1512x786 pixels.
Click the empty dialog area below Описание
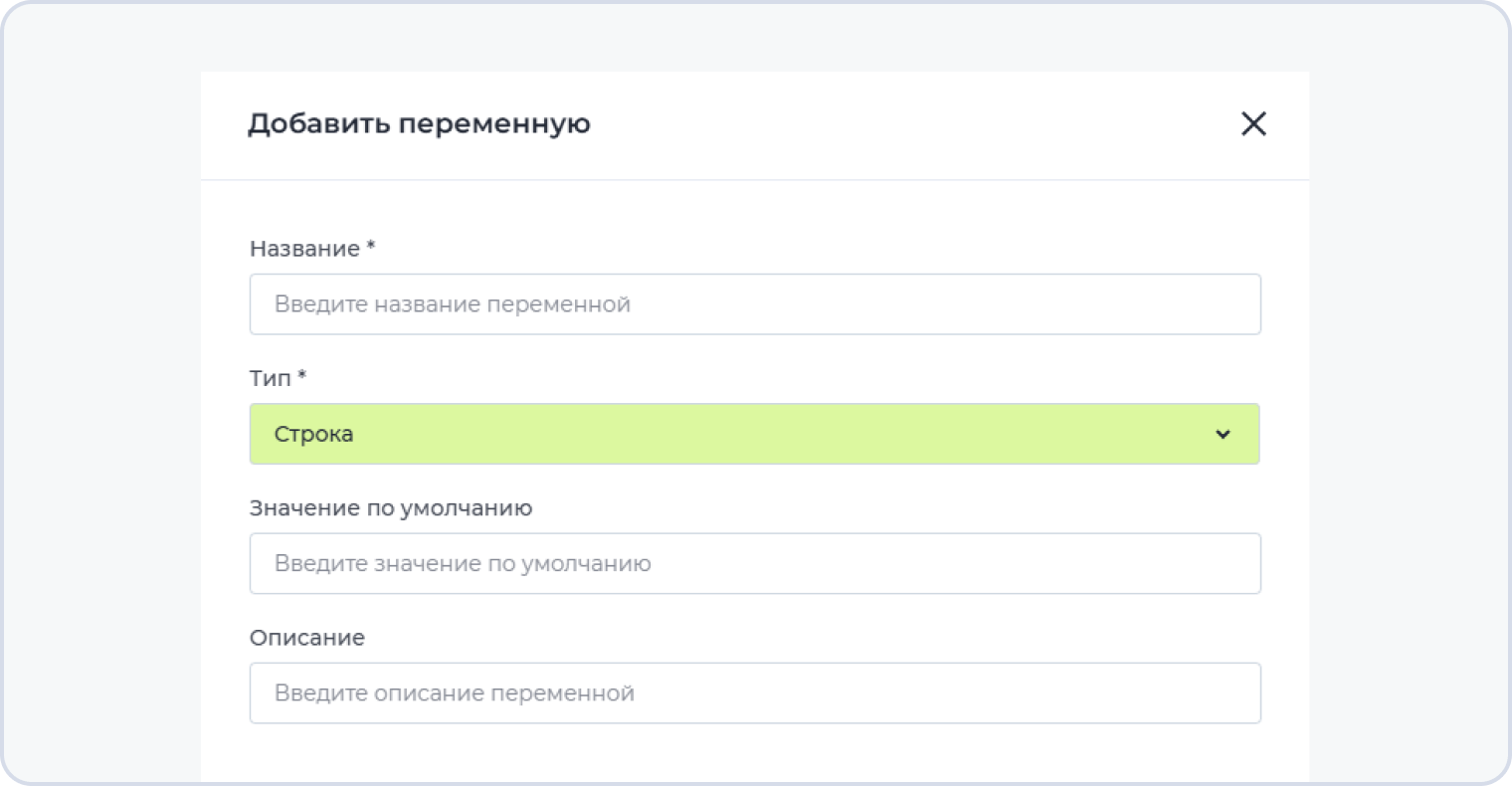pos(754,754)
